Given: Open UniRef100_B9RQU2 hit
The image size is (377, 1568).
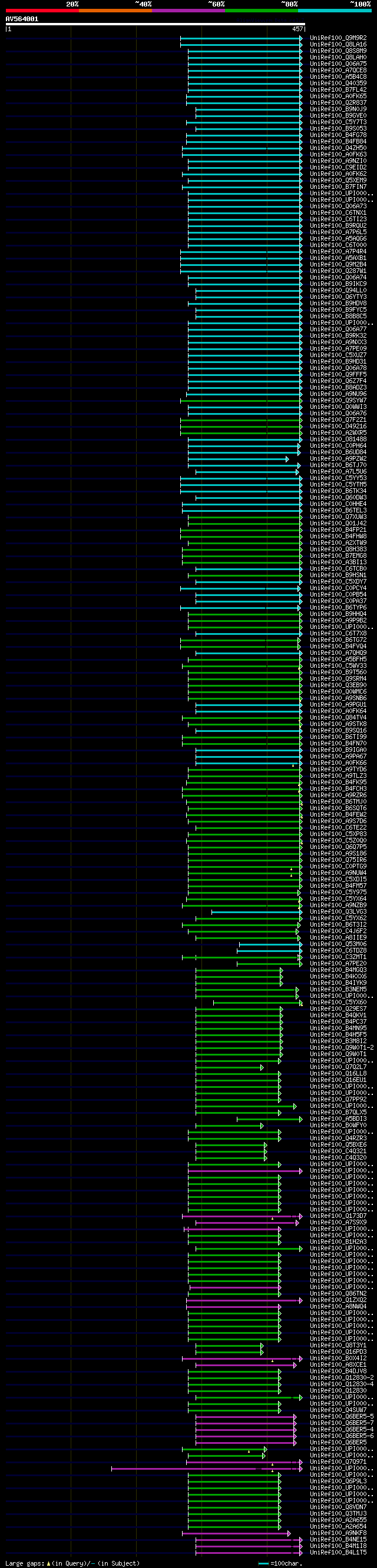Looking at the screenshot, I should pos(338,226).
